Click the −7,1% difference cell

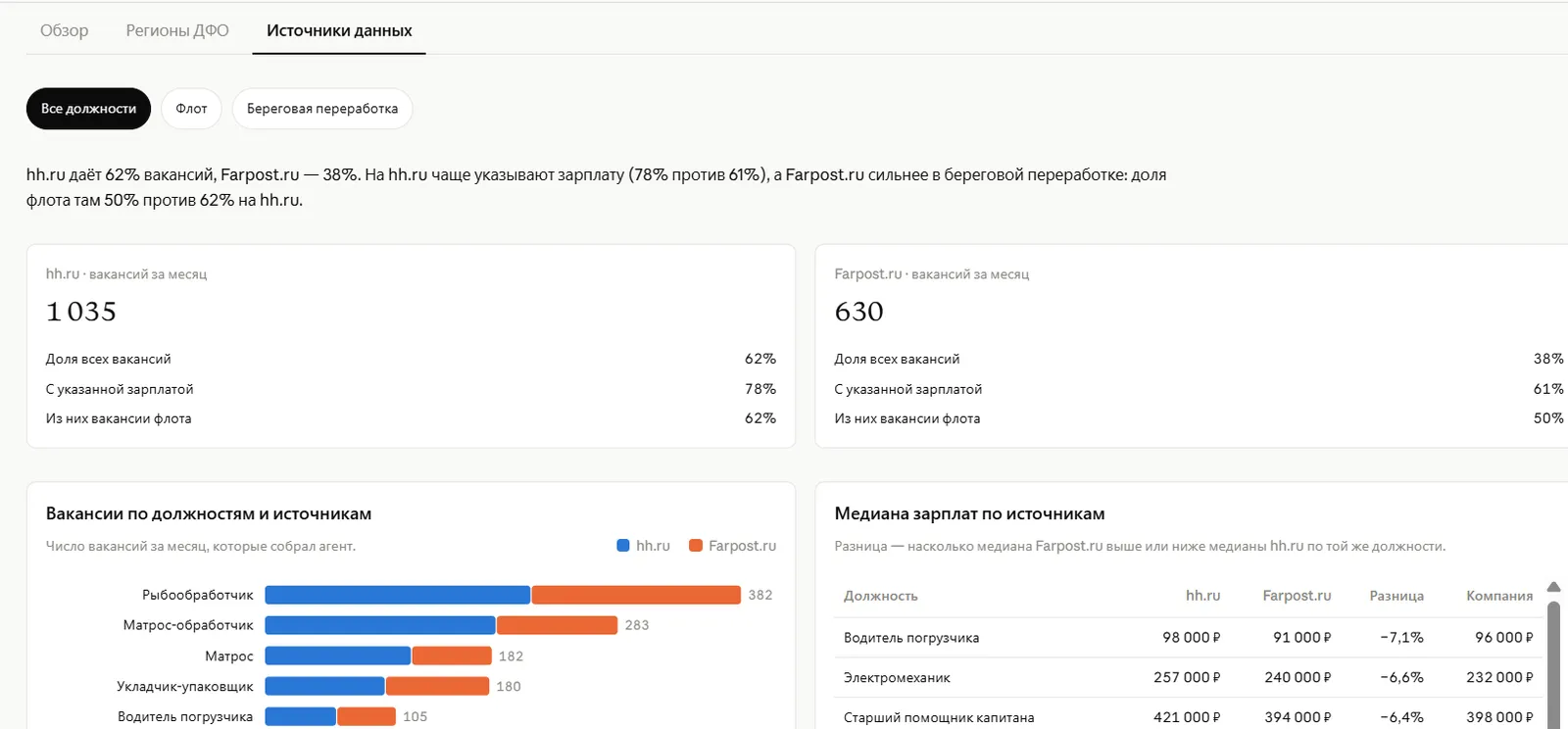tap(1401, 637)
